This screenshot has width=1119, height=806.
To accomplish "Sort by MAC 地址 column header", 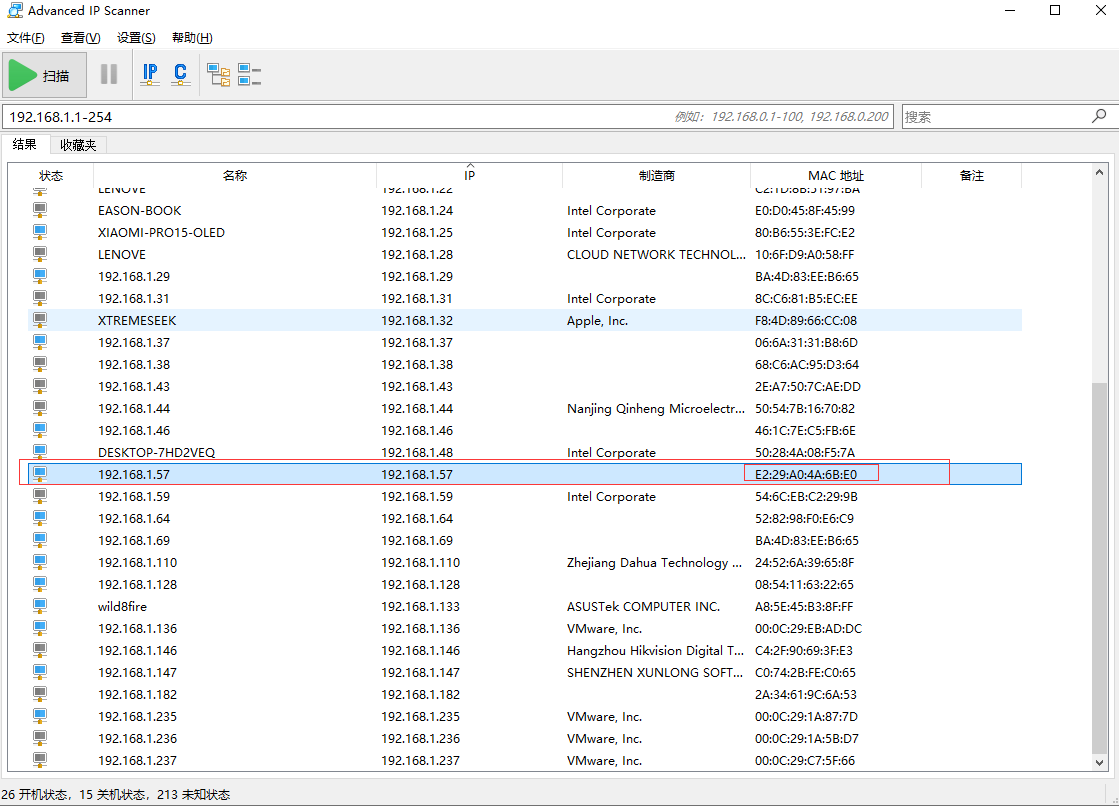I will [x=835, y=176].
